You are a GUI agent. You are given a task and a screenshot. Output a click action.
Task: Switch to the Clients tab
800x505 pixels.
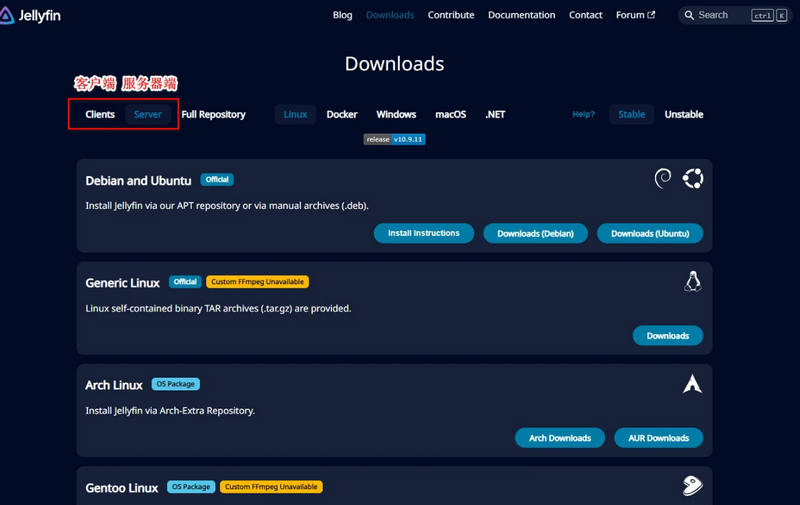[100, 114]
